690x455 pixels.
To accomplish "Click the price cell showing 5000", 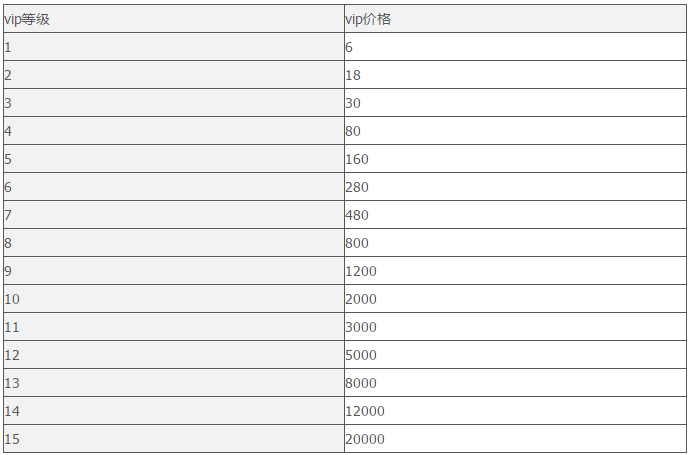I will tap(514, 355).
